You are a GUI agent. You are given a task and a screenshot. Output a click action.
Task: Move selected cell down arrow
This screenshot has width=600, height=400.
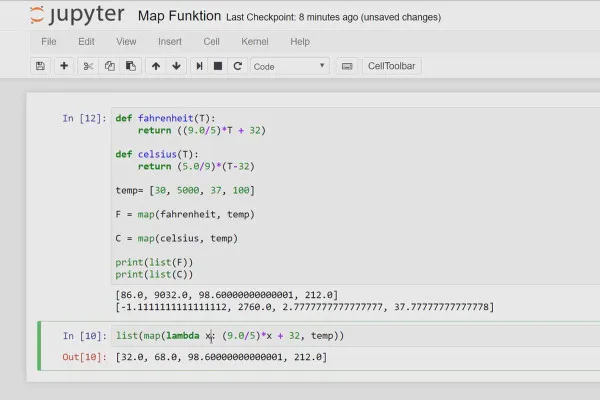[x=176, y=66]
